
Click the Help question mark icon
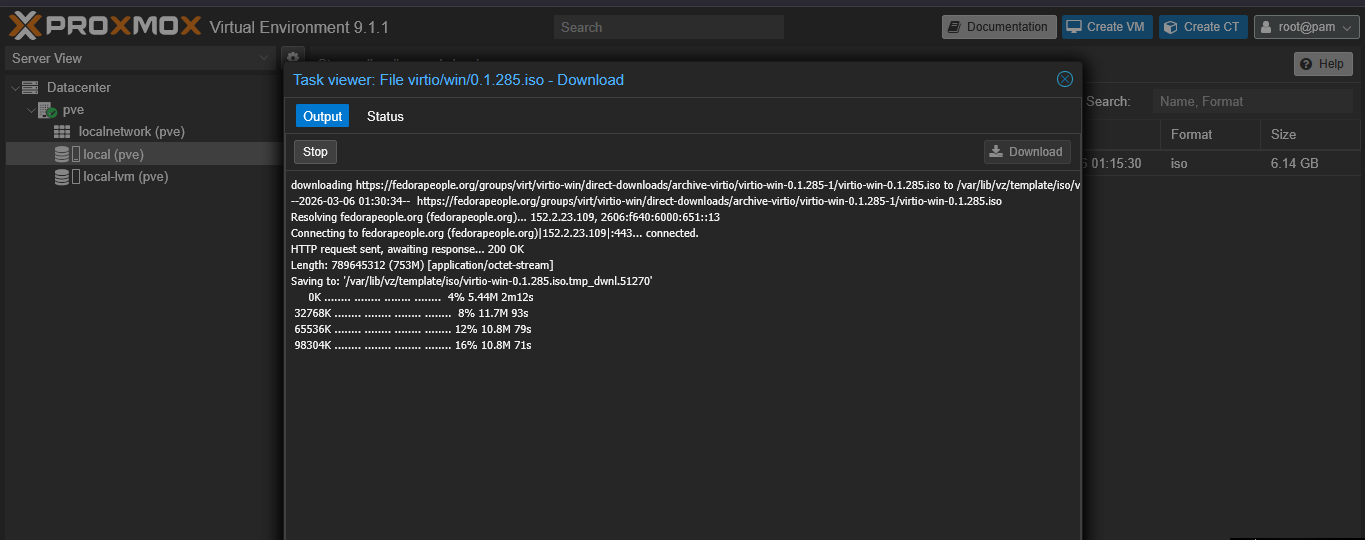[x=1306, y=64]
